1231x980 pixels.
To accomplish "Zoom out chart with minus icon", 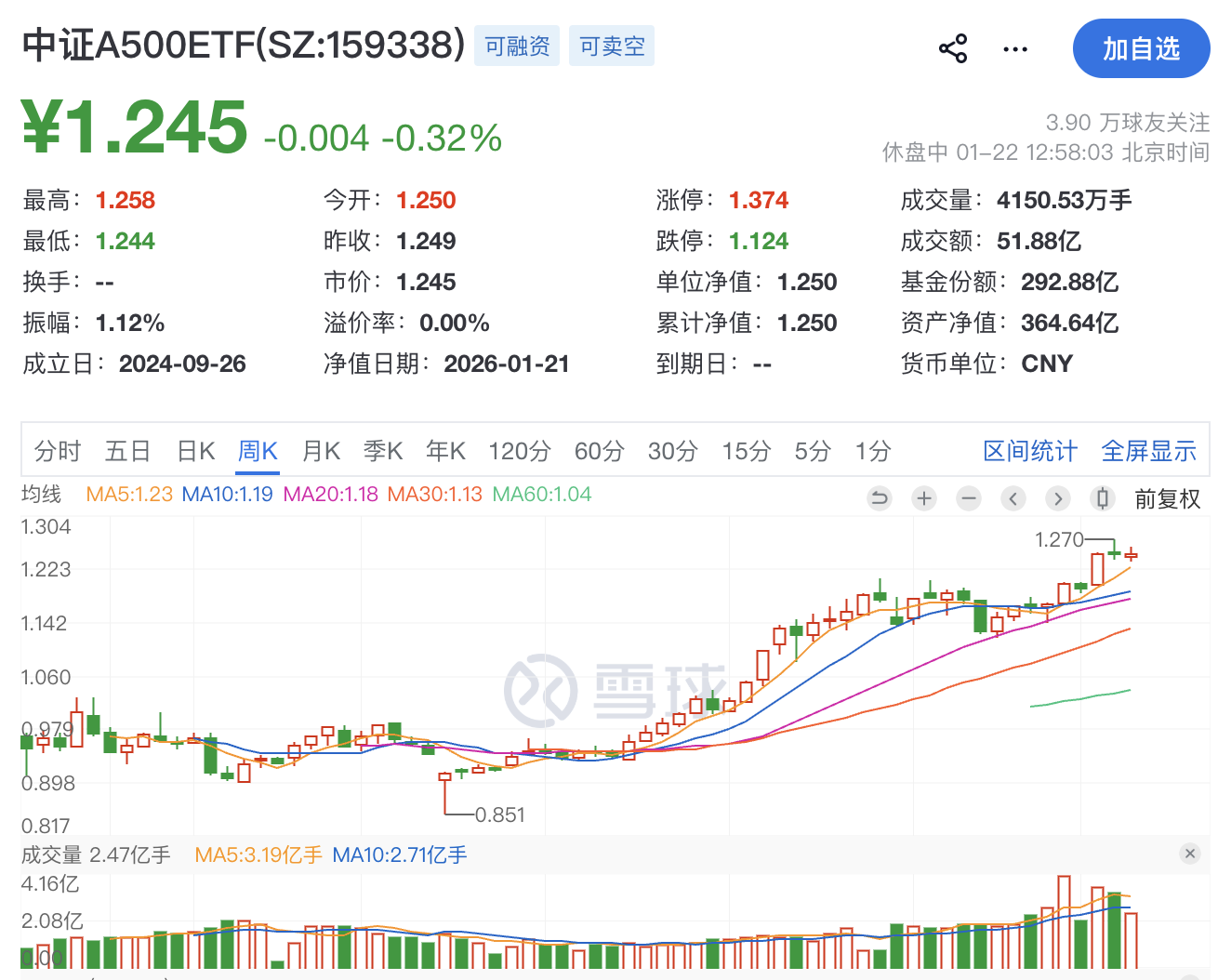I will [x=969, y=499].
